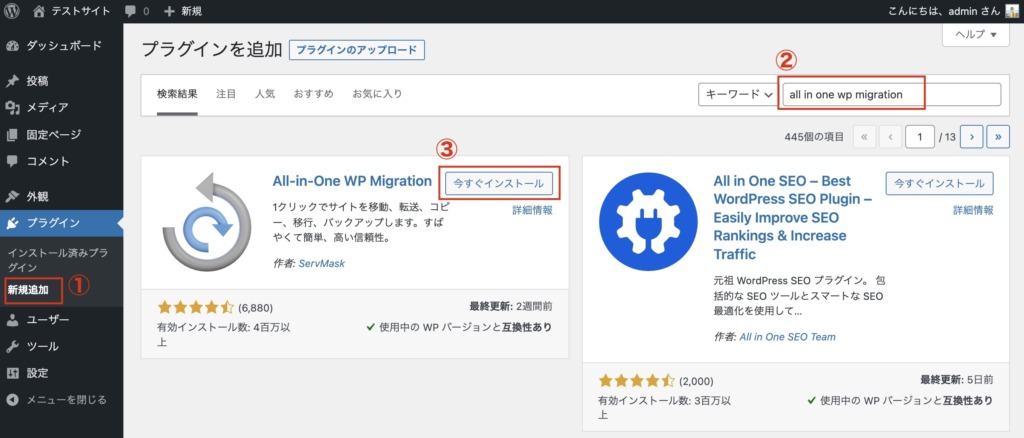Open All in One SEO title link

click(793, 217)
